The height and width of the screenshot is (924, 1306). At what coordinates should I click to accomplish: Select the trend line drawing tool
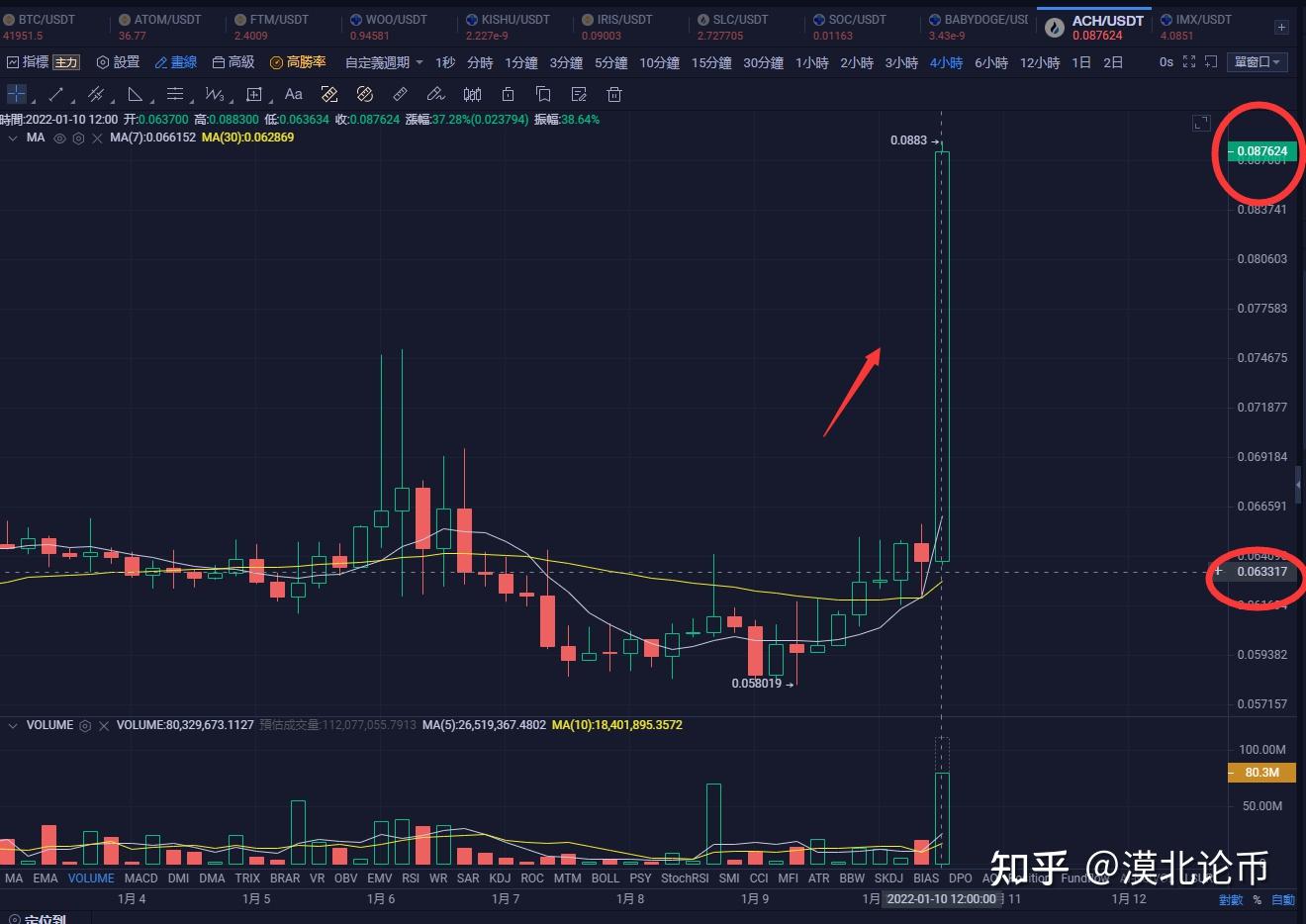click(x=54, y=94)
